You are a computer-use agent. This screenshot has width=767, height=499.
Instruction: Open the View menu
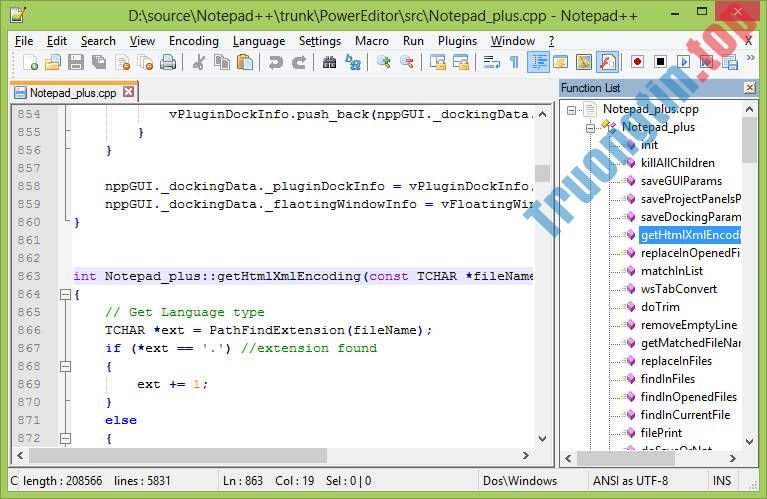coord(142,41)
